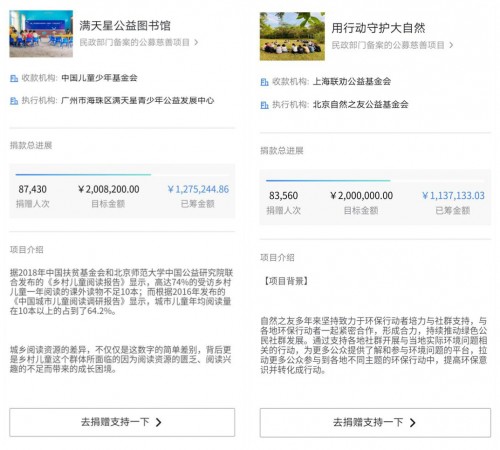Viewport: 500px width, 450px height.
Task: Click the 执行机构 building icon for 广州市海珠区满天星
Action: [14, 101]
